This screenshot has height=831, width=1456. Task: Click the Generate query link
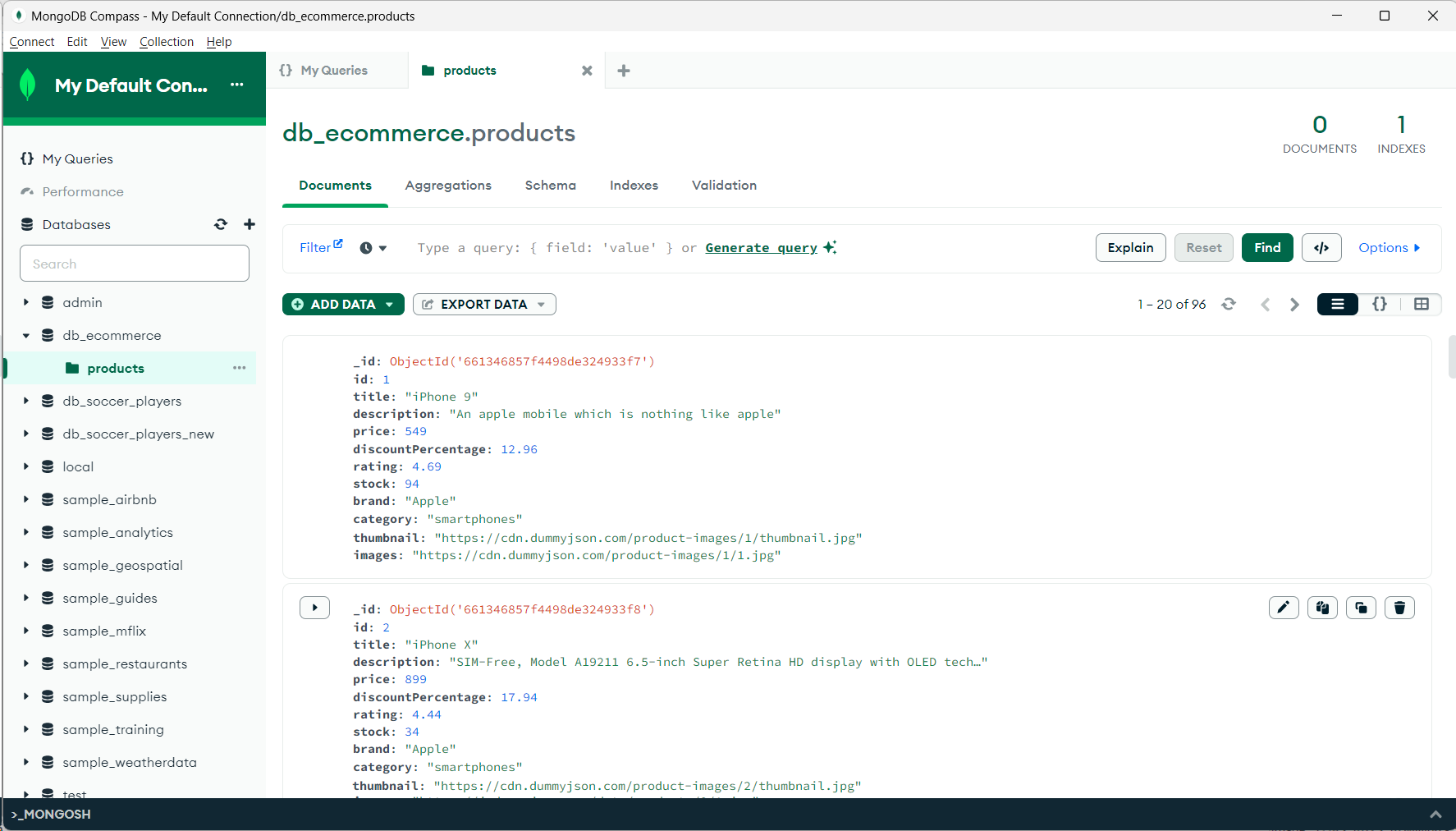[761, 248]
